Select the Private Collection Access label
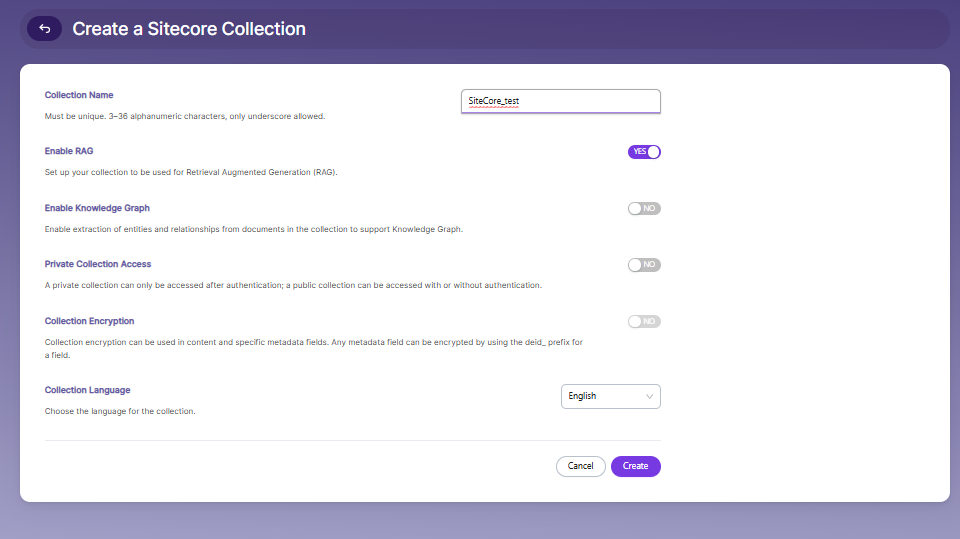Viewport: 960px width, 539px height. [x=98, y=264]
